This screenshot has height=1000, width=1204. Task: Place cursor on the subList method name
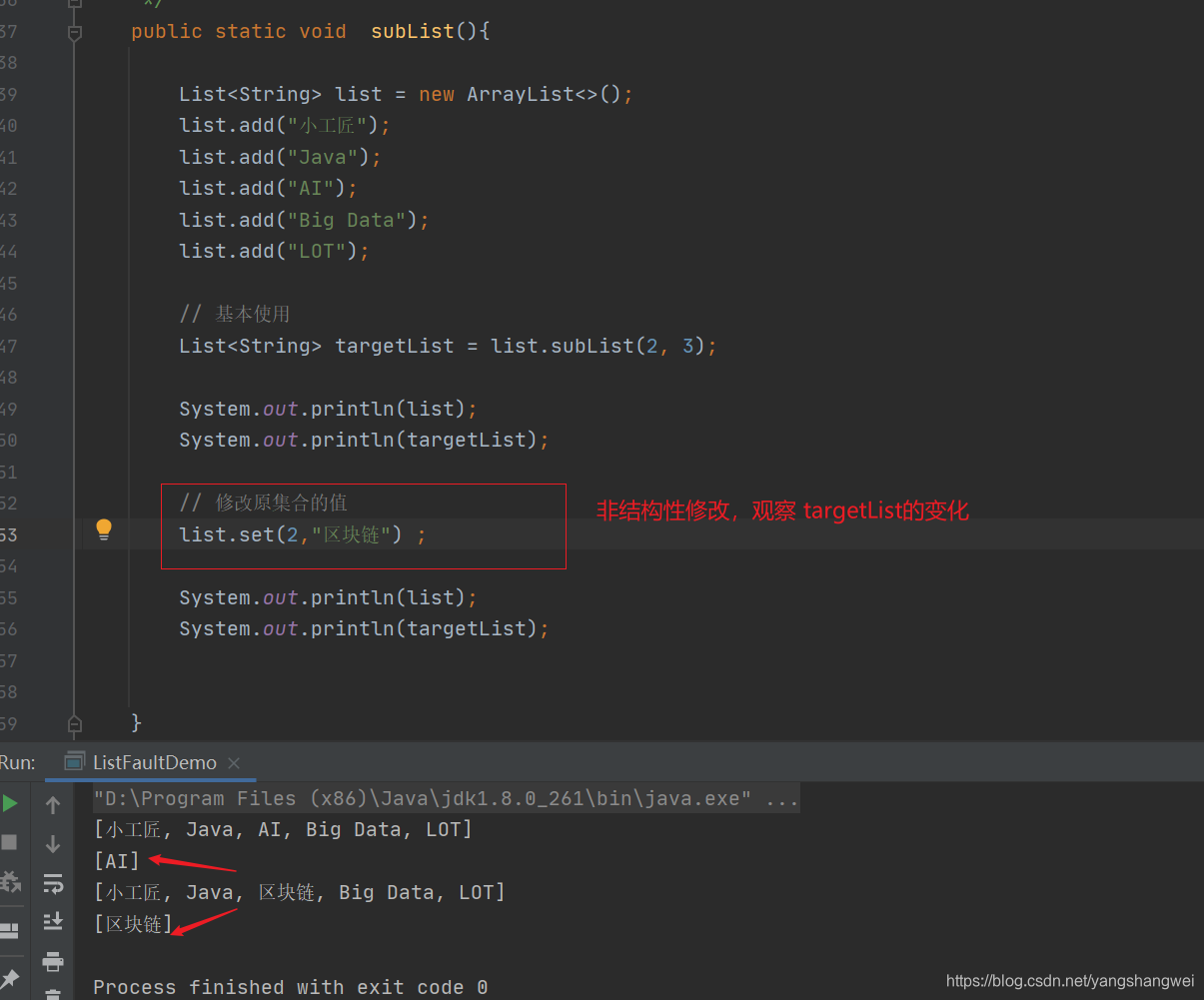413,31
